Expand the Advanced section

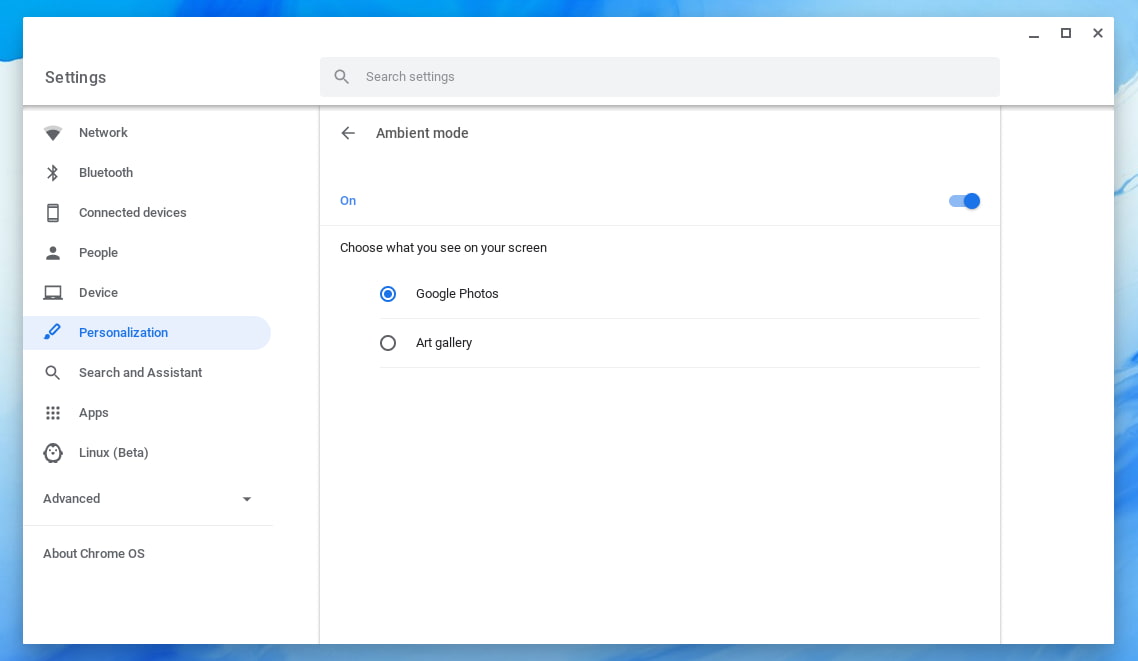pos(71,498)
